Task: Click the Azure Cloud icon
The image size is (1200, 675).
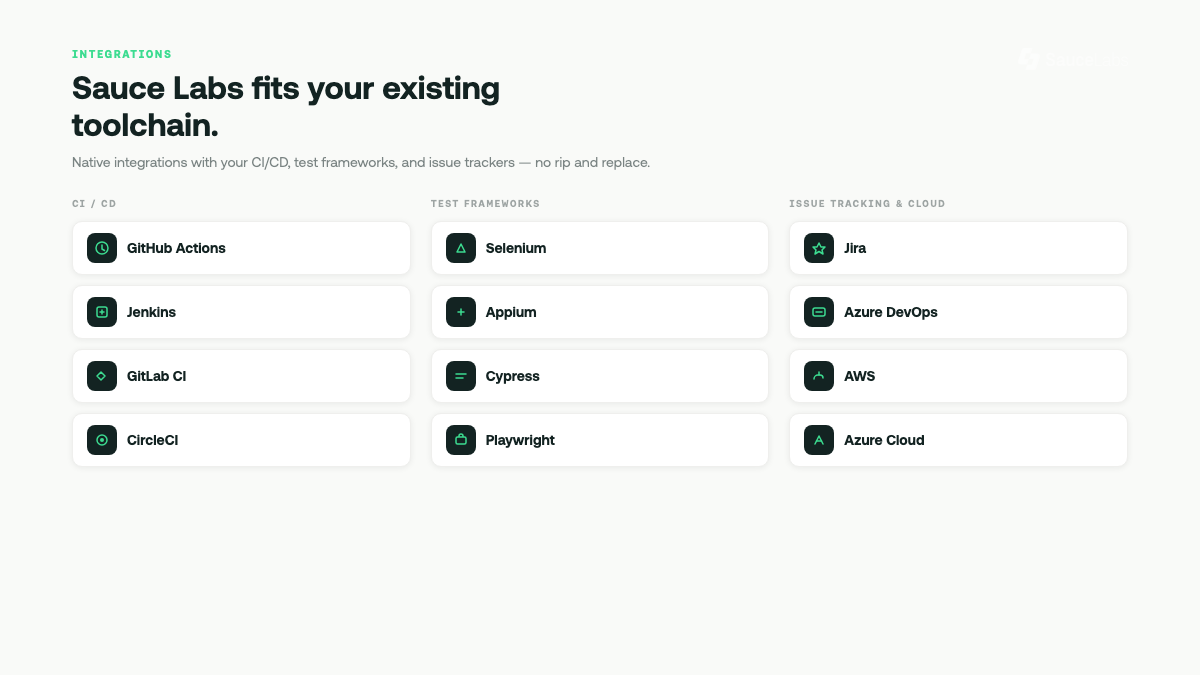Action: (x=819, y=440)
